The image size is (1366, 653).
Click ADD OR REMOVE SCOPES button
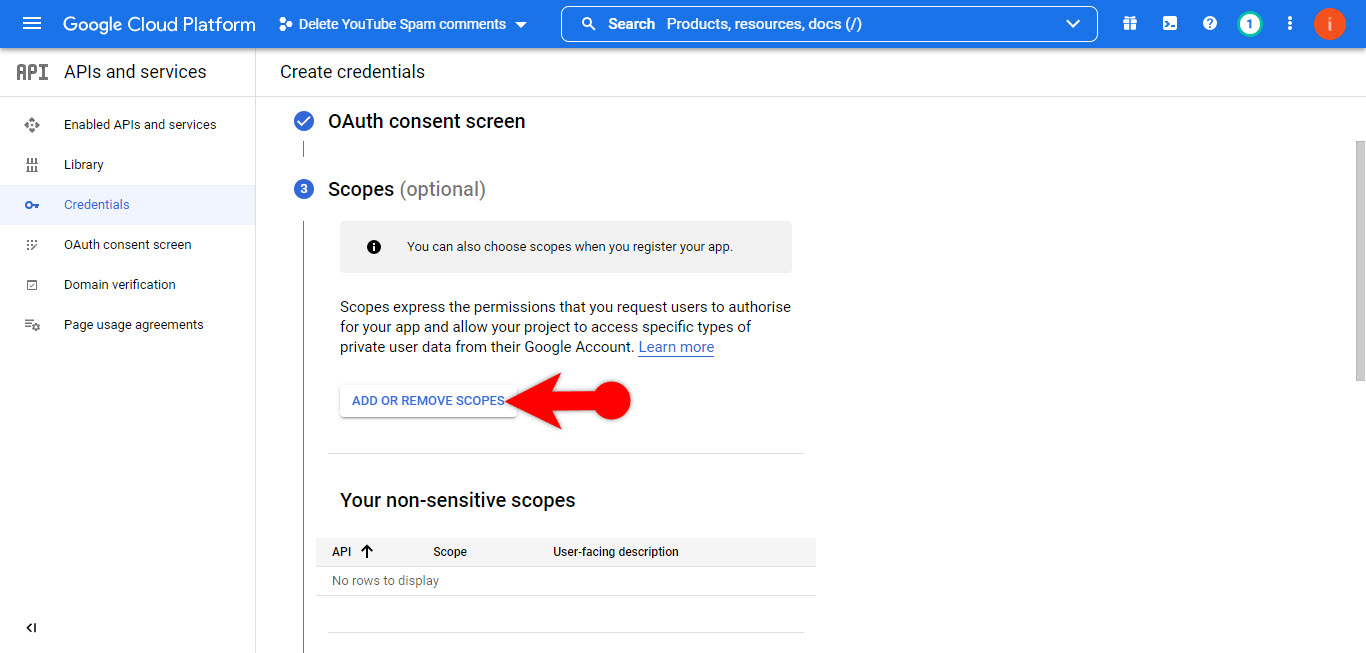(428, 401)
